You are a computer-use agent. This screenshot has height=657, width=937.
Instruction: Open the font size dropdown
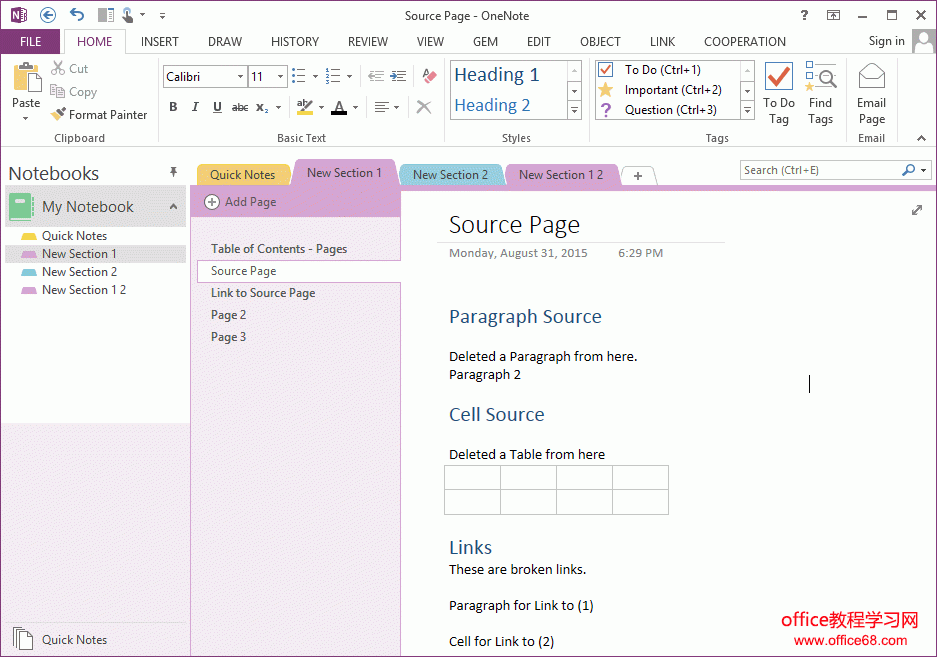[280, 77]
